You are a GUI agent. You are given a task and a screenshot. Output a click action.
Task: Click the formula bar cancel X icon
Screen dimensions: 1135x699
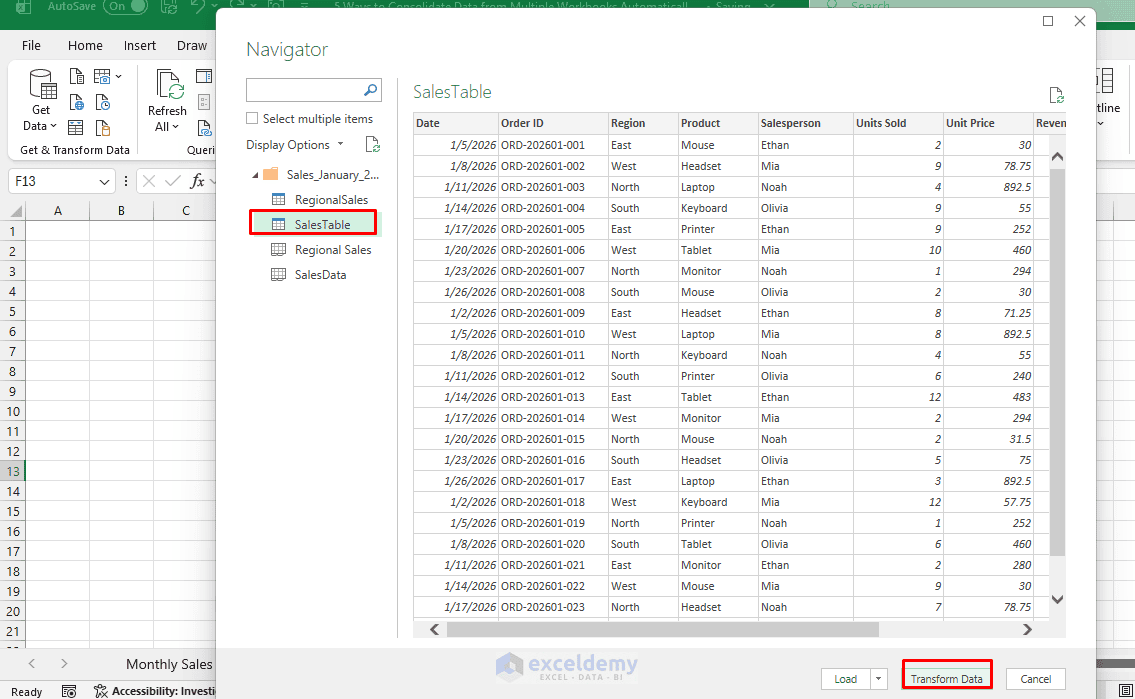click(149, 181)
